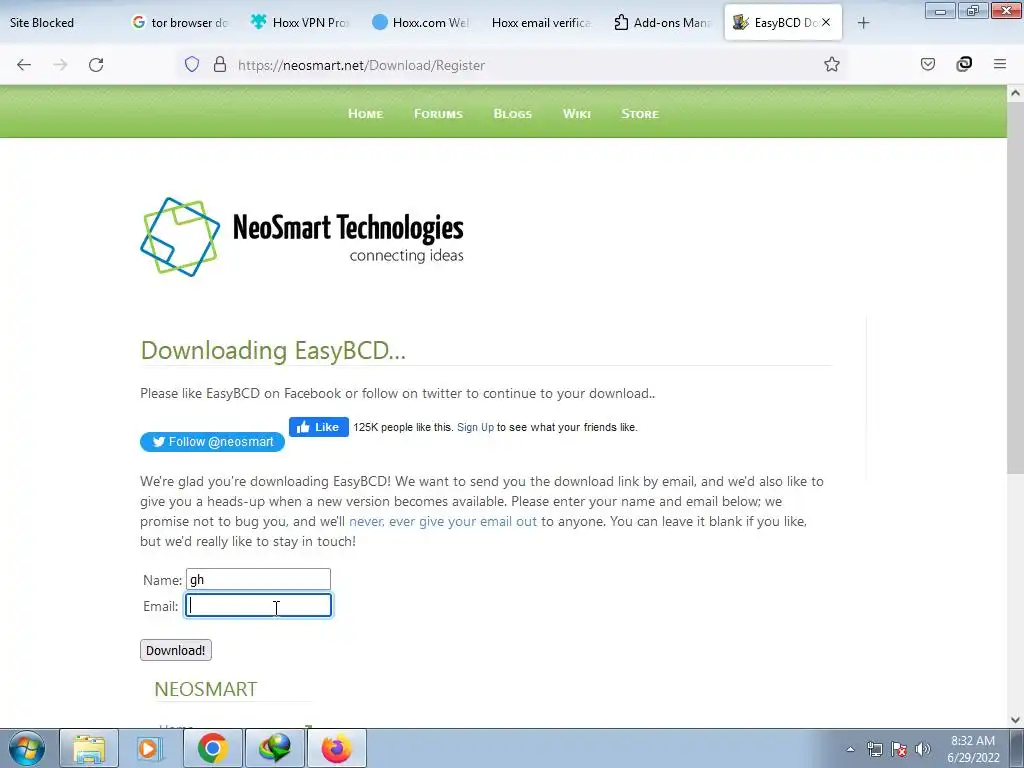This screenshot has width=1024, height=768.
Task: Show site security padlock info
Action: (x=220, y=65)
